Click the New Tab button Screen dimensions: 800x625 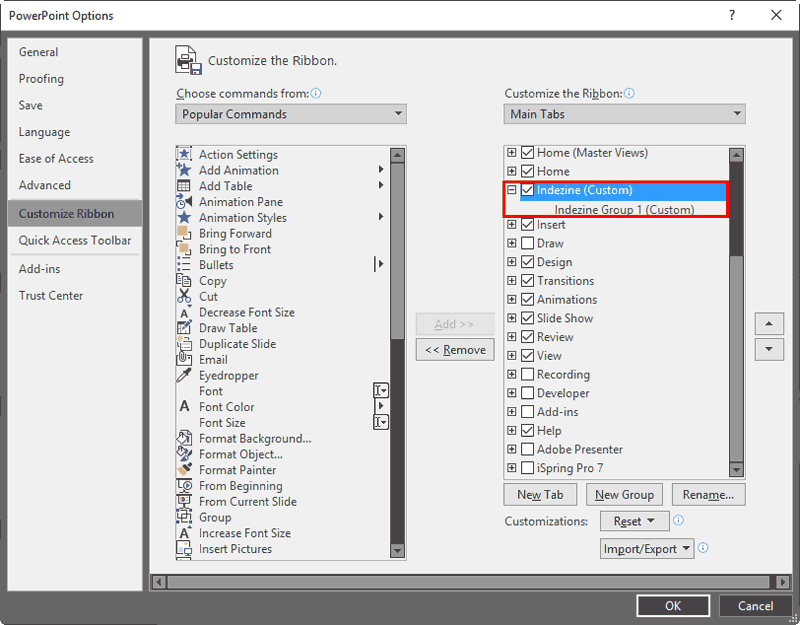(540, 494)
